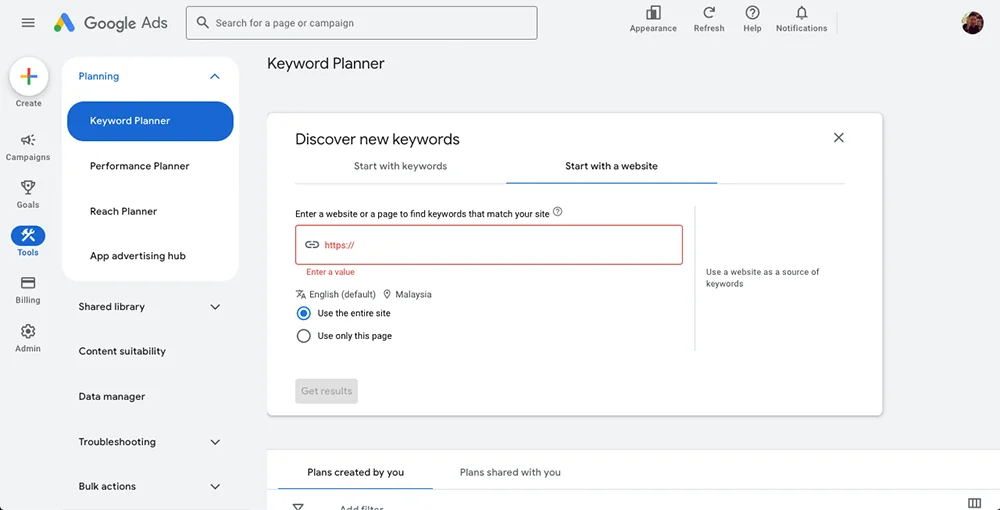Click the Create plus button

[29, 77]
